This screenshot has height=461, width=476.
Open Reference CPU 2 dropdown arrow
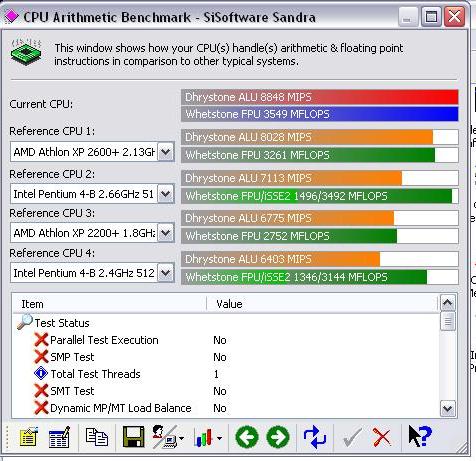click(166, 194)
